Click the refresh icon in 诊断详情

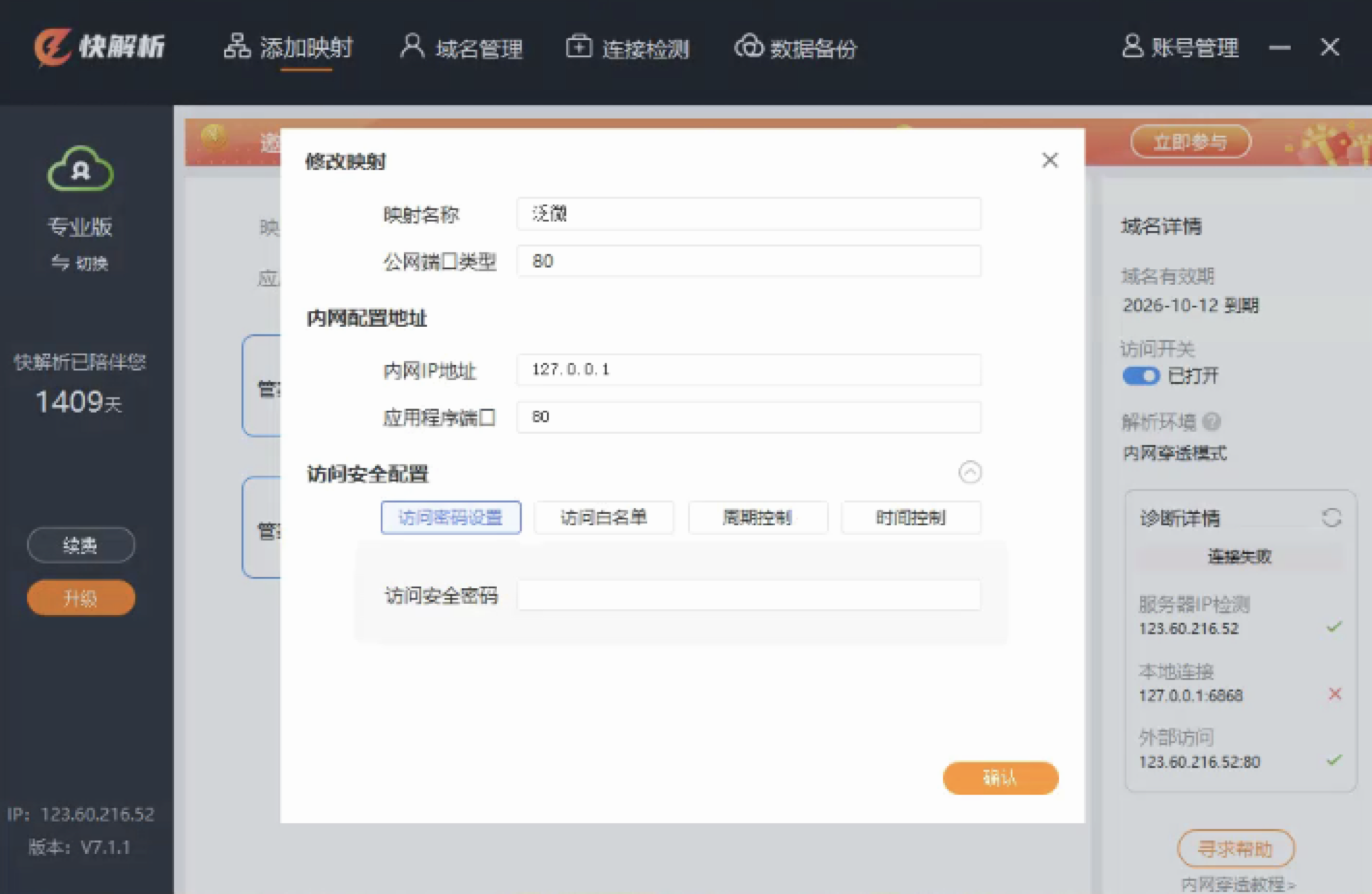click(1330, 518)
